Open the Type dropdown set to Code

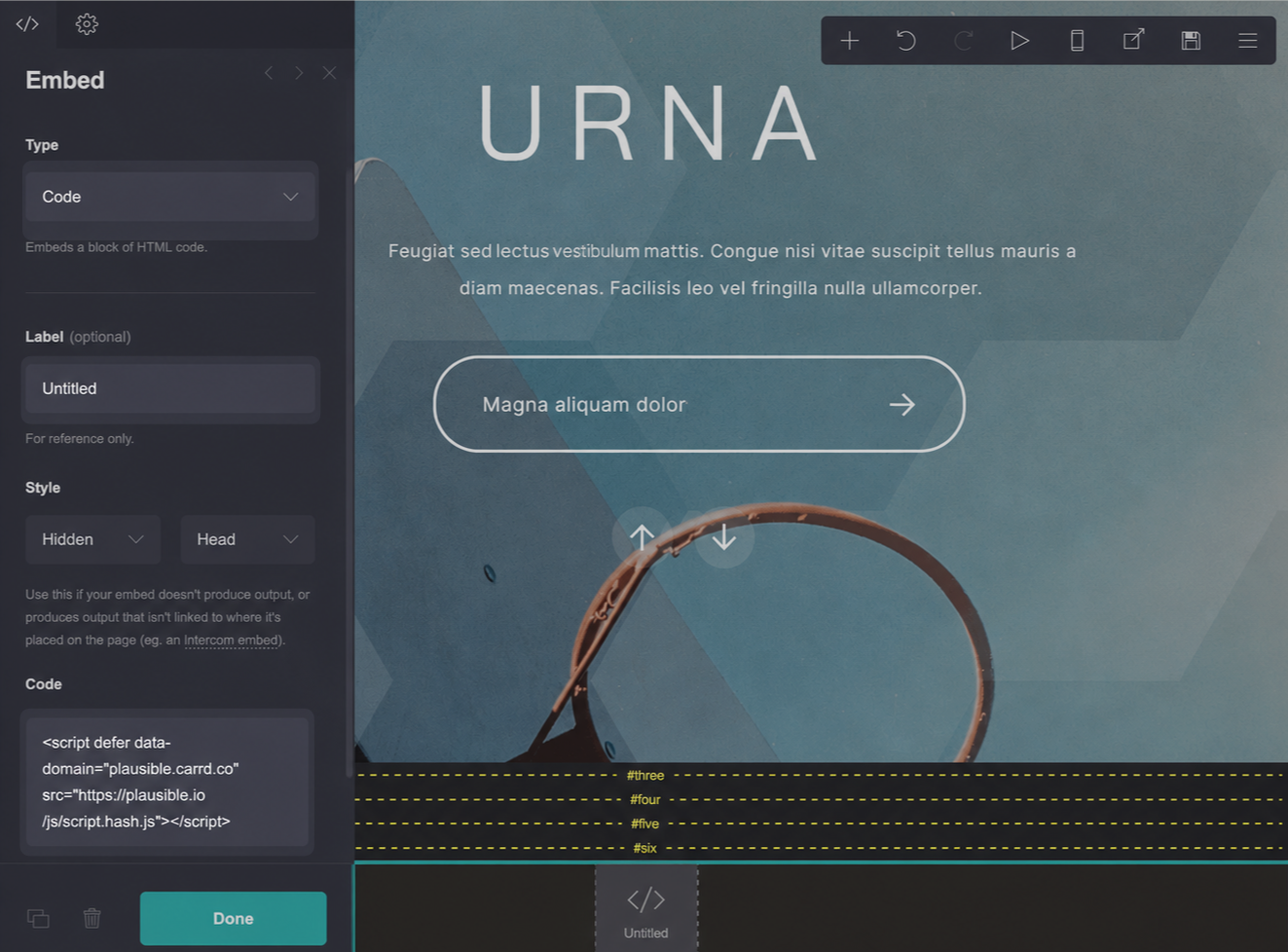tap(170, 197)
